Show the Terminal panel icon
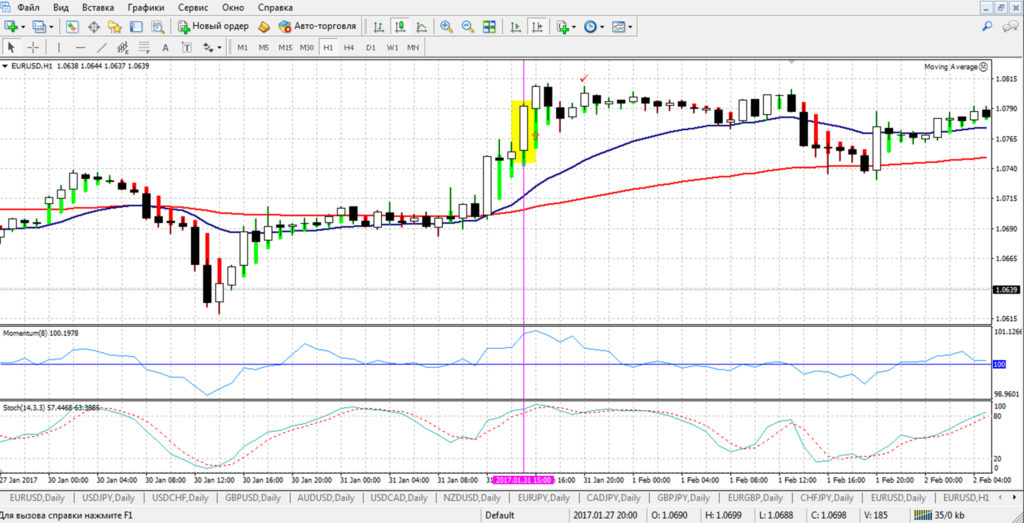This screenshot has width=1024, height=523. [136, 27]
